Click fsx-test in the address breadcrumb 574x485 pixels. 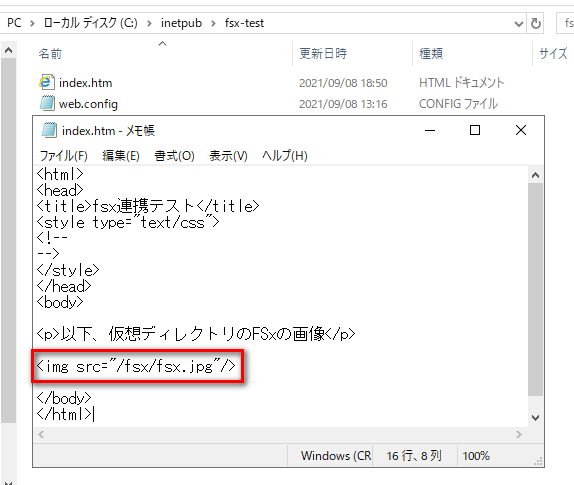[244, 23]
